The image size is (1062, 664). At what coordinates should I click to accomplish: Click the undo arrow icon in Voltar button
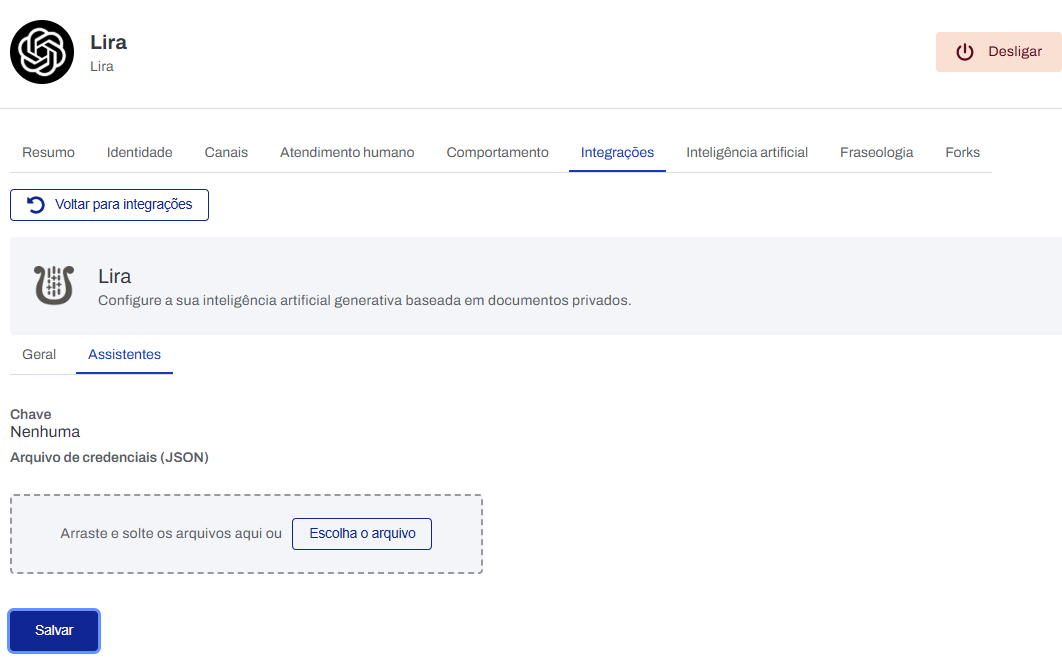click(x=36, y=205)
